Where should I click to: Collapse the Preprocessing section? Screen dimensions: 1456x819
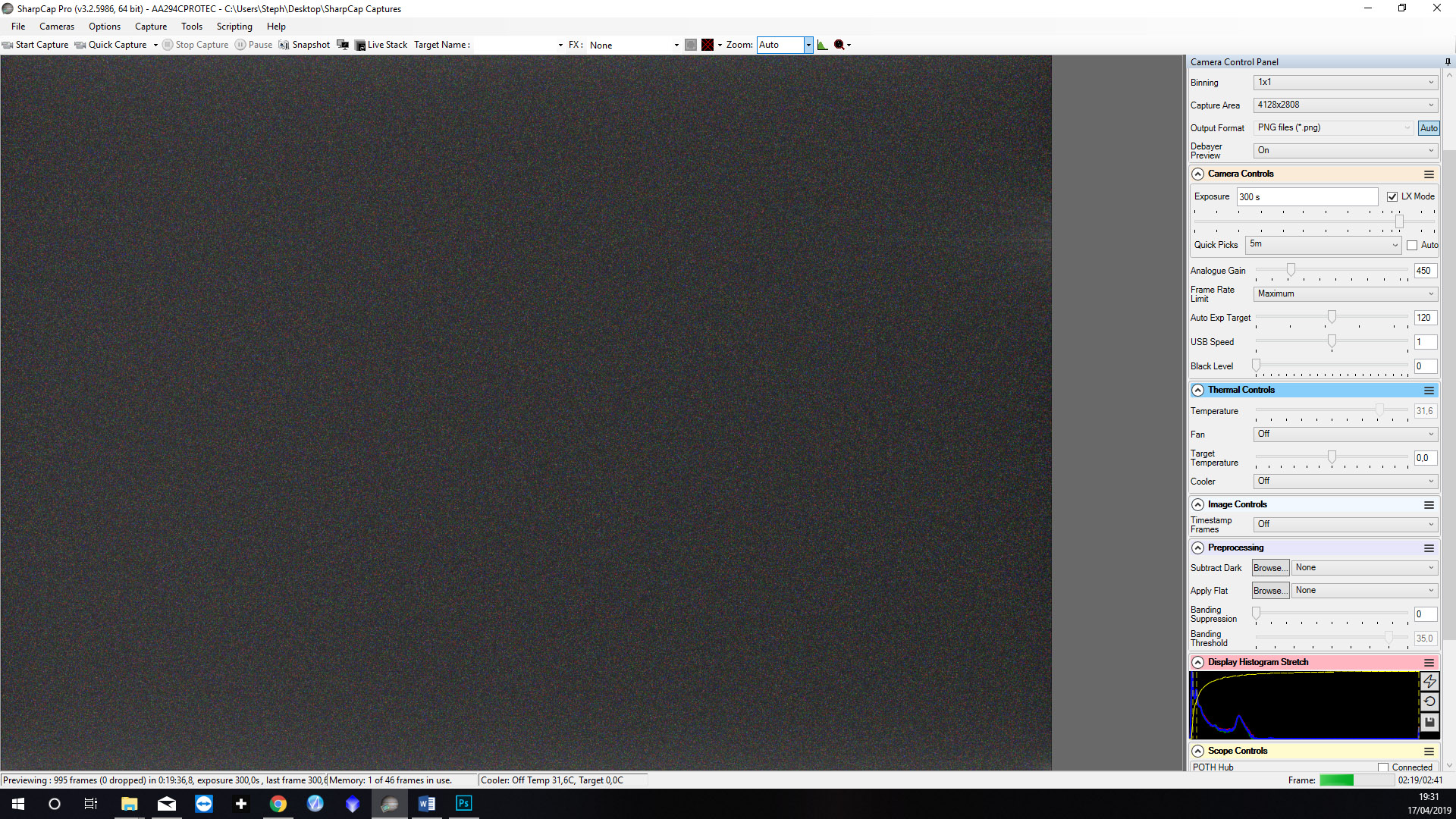[x=1198, y=548]
